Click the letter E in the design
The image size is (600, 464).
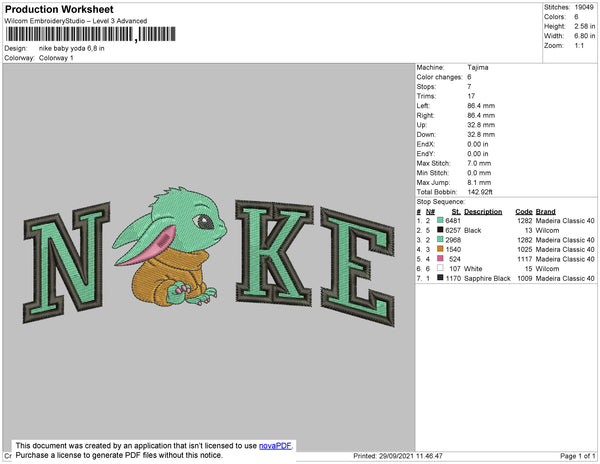pyautogui.click(x=358, y=267)
